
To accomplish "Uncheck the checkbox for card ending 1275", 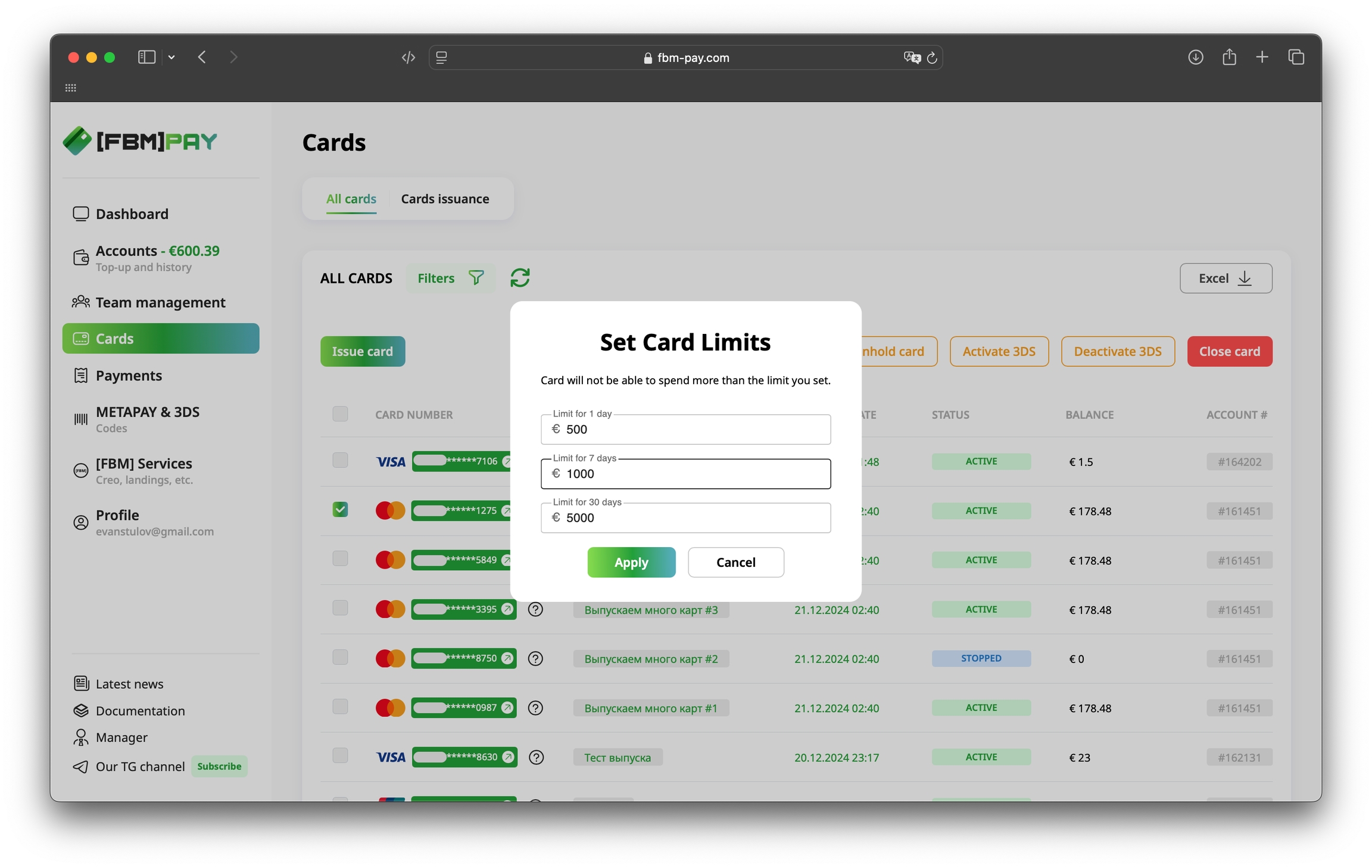I will coord(340,510).
